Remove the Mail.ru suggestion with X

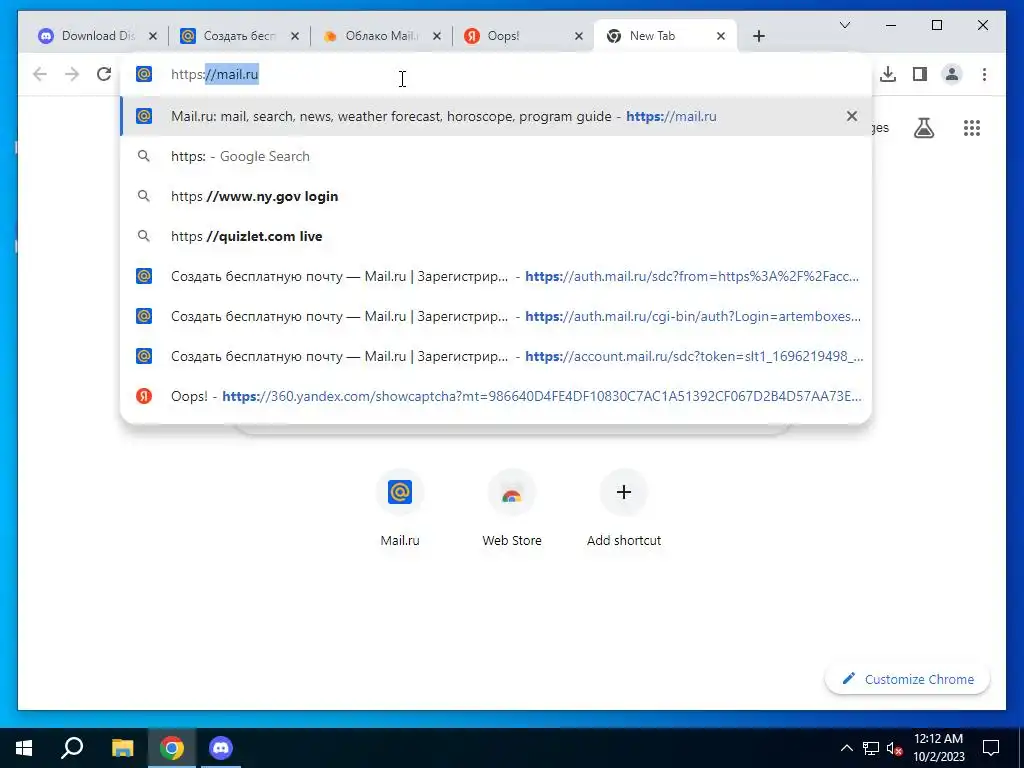click(x=852, y=116)
